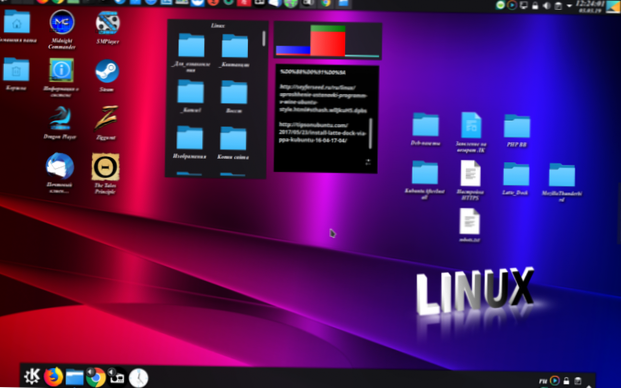This screenshot has width=621, height=388.
Task: Open the home folder desktop icon
Action: click(x=17, y=22)
